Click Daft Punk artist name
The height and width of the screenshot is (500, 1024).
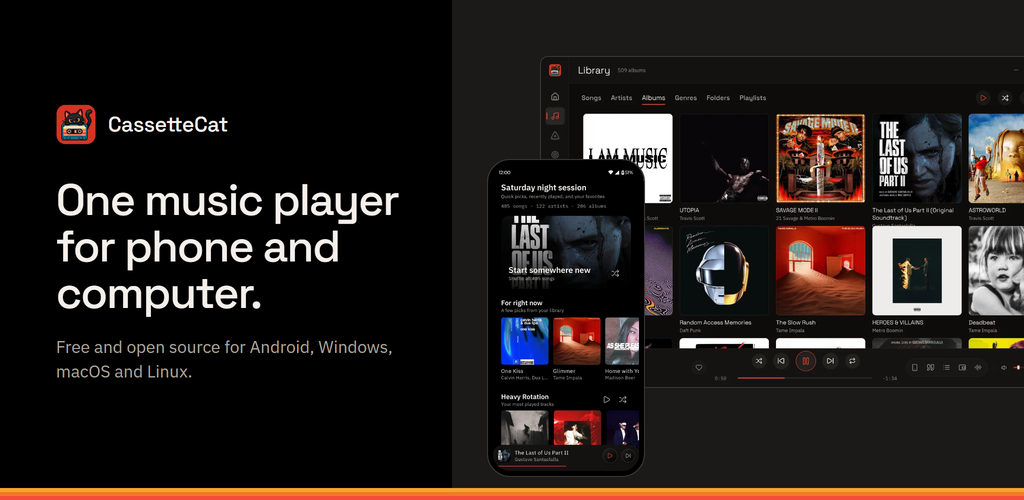point(690,331)
